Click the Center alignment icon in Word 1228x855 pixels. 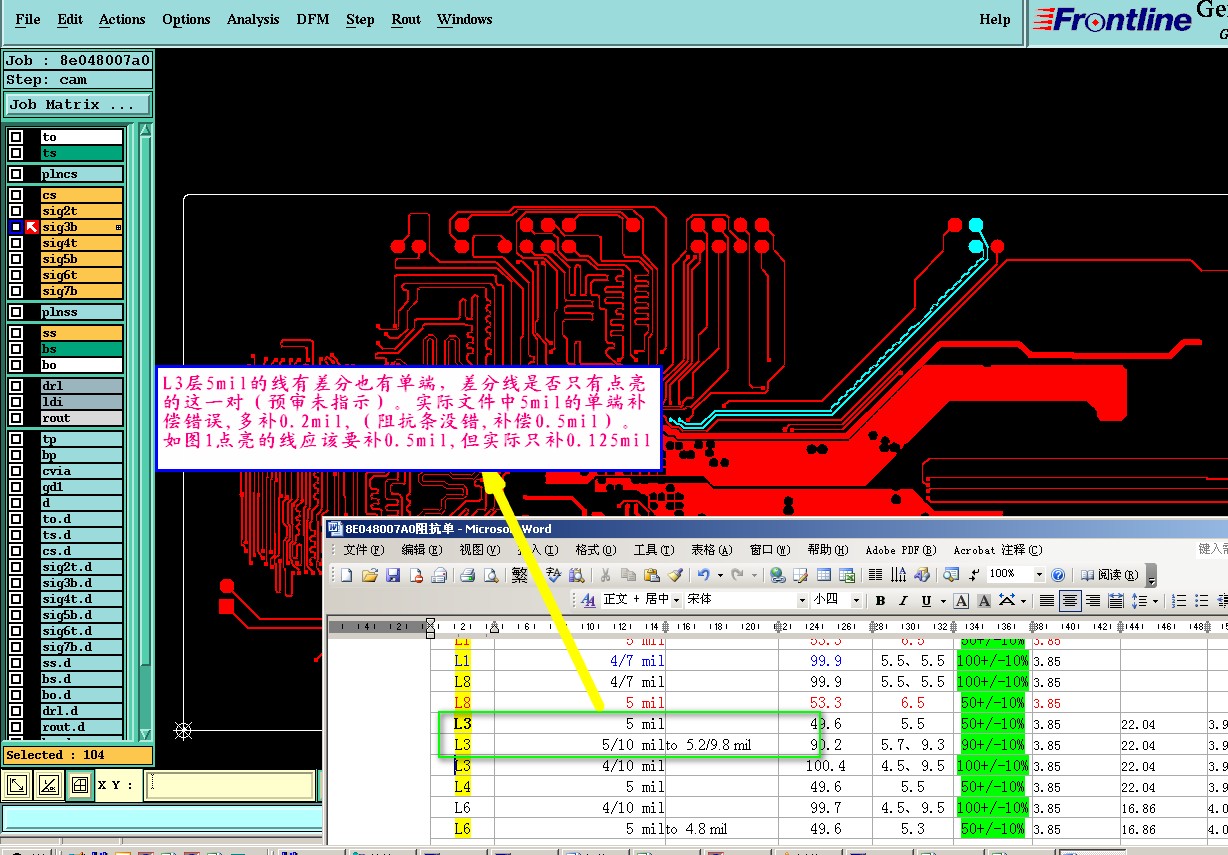(x=1070, y=601)
